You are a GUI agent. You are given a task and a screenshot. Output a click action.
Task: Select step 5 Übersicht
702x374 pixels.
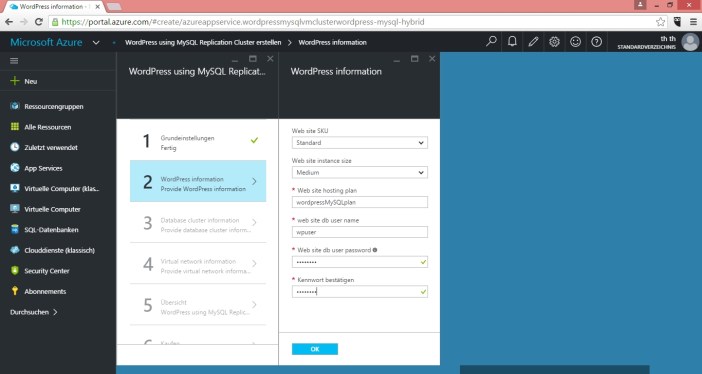[198, 305]
